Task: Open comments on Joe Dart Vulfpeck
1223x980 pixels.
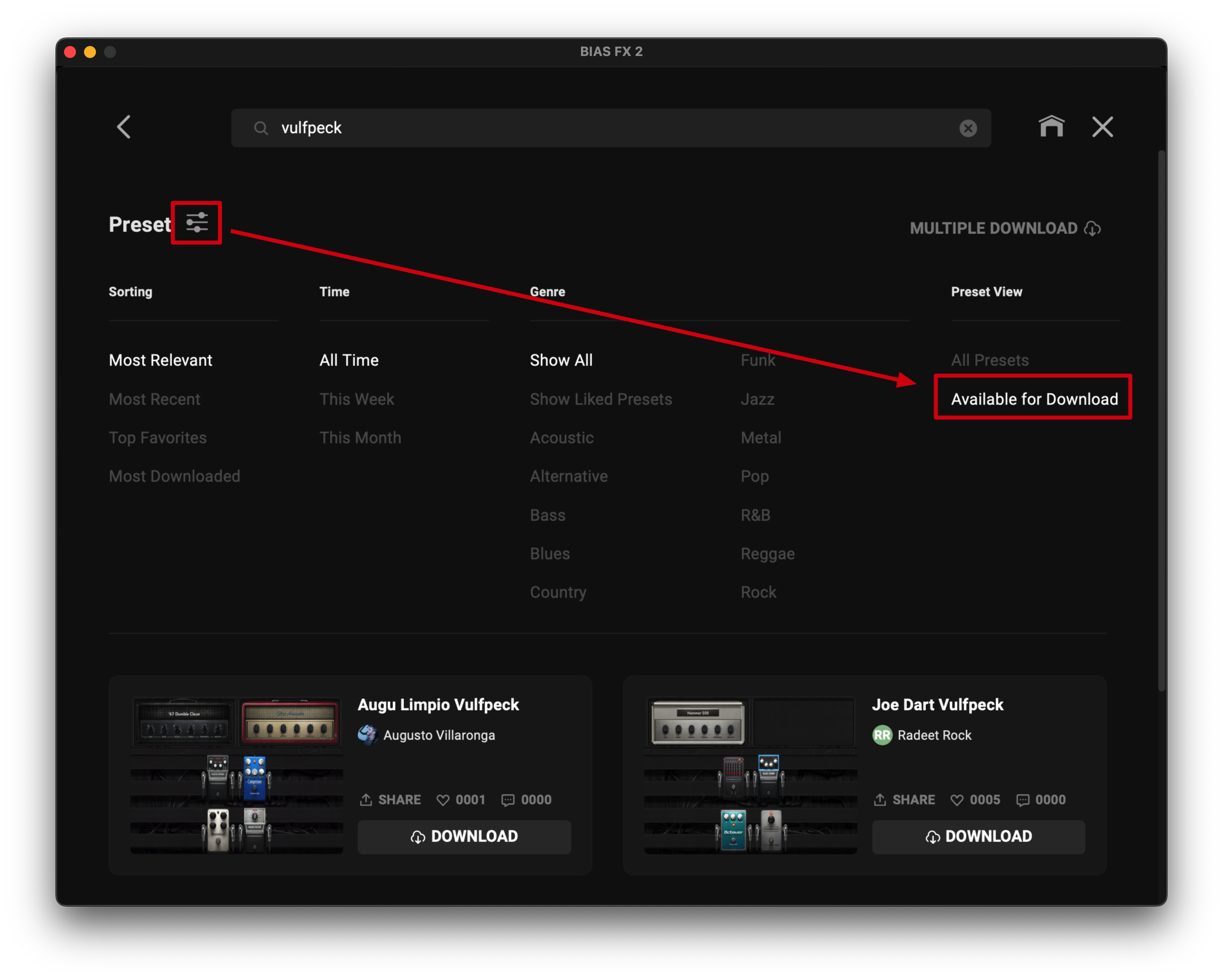Action: pyautogui.click(x=1022, y=799)
